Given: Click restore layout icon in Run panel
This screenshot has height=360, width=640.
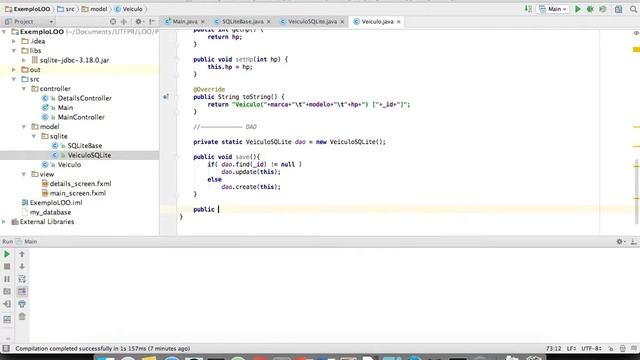Looking at the screenshot, I should click(7, 319).
